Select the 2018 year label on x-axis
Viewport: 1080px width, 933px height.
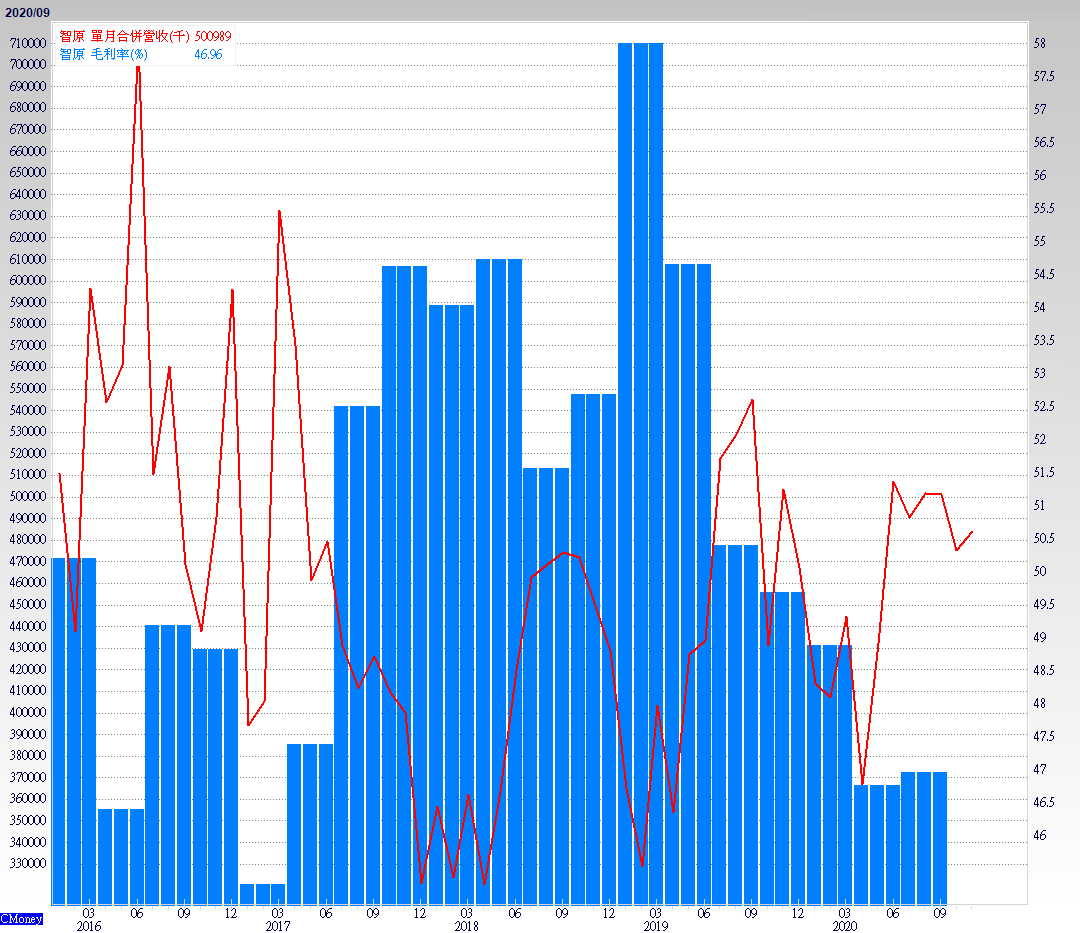coord(466,927)
